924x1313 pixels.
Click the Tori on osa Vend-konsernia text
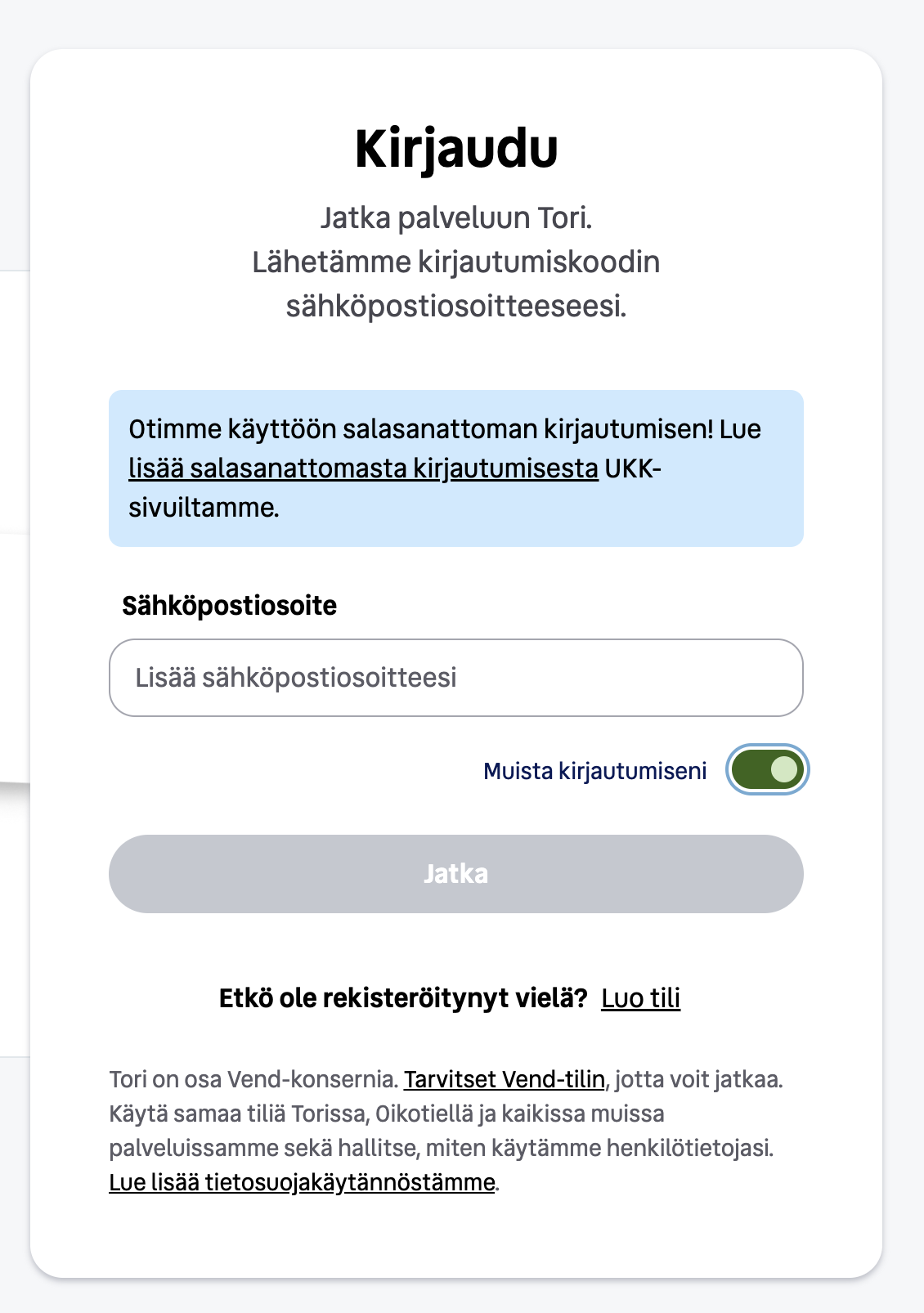coord(253,1079)
